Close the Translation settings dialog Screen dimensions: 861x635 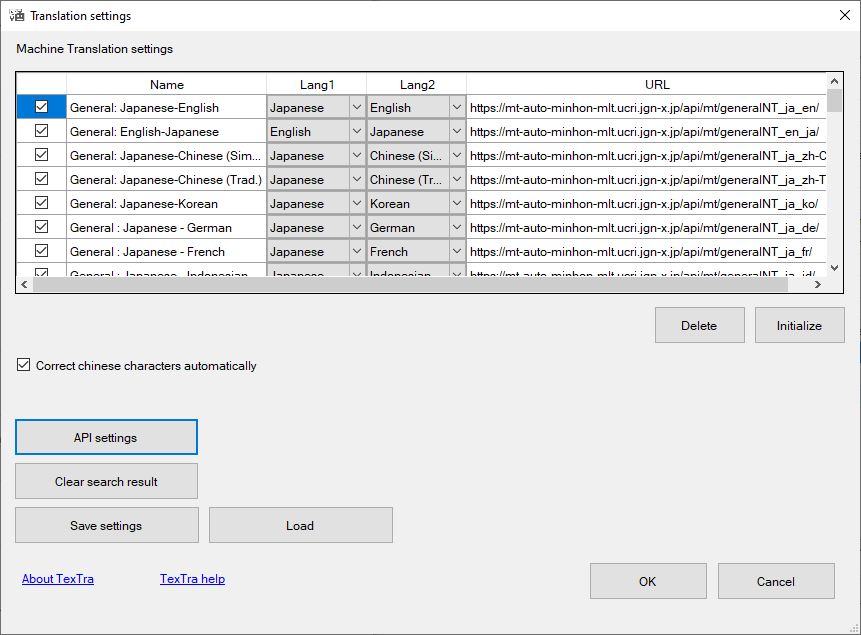845,15
